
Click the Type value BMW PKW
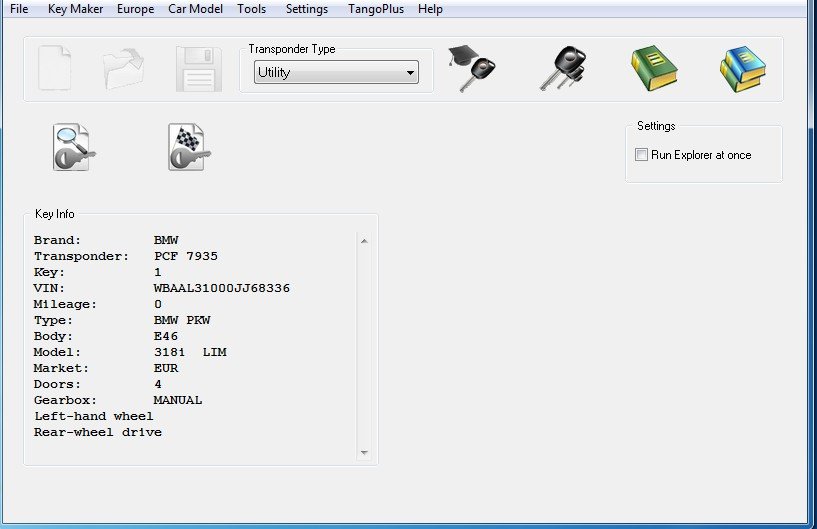click(x=182, y=320)
